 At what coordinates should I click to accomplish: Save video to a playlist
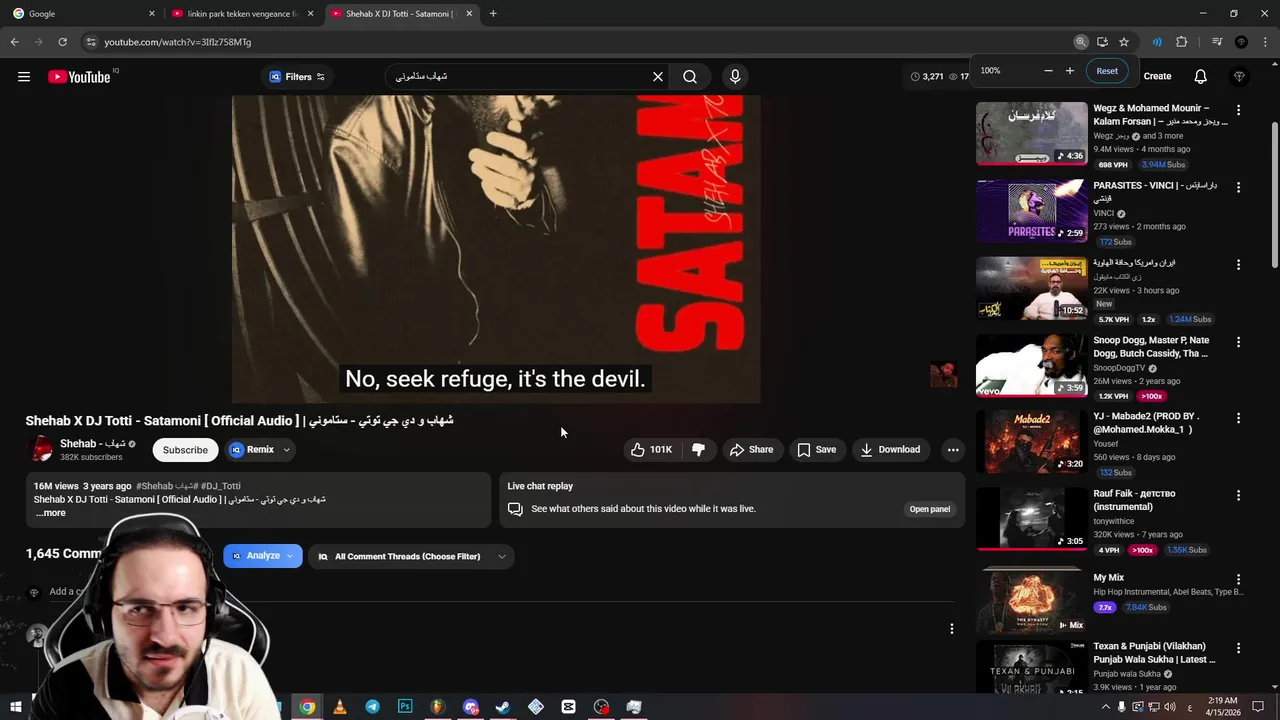816,450
